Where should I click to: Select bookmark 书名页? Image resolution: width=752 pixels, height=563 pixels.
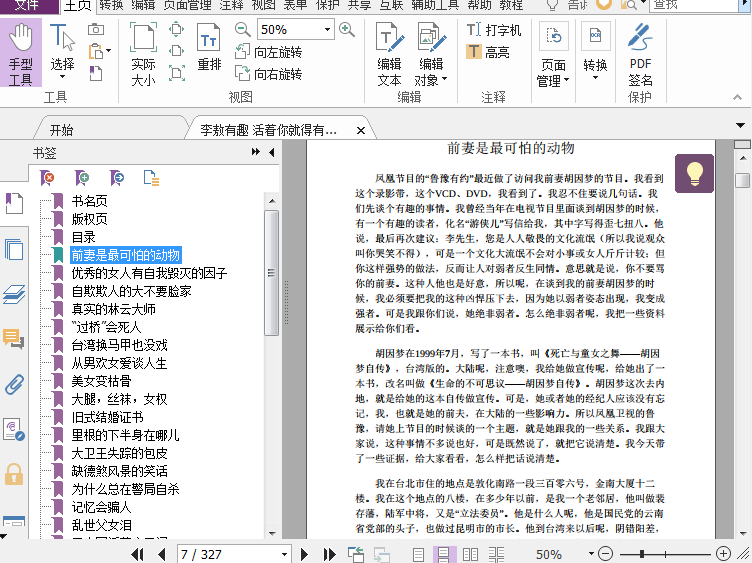pos(89,201)
